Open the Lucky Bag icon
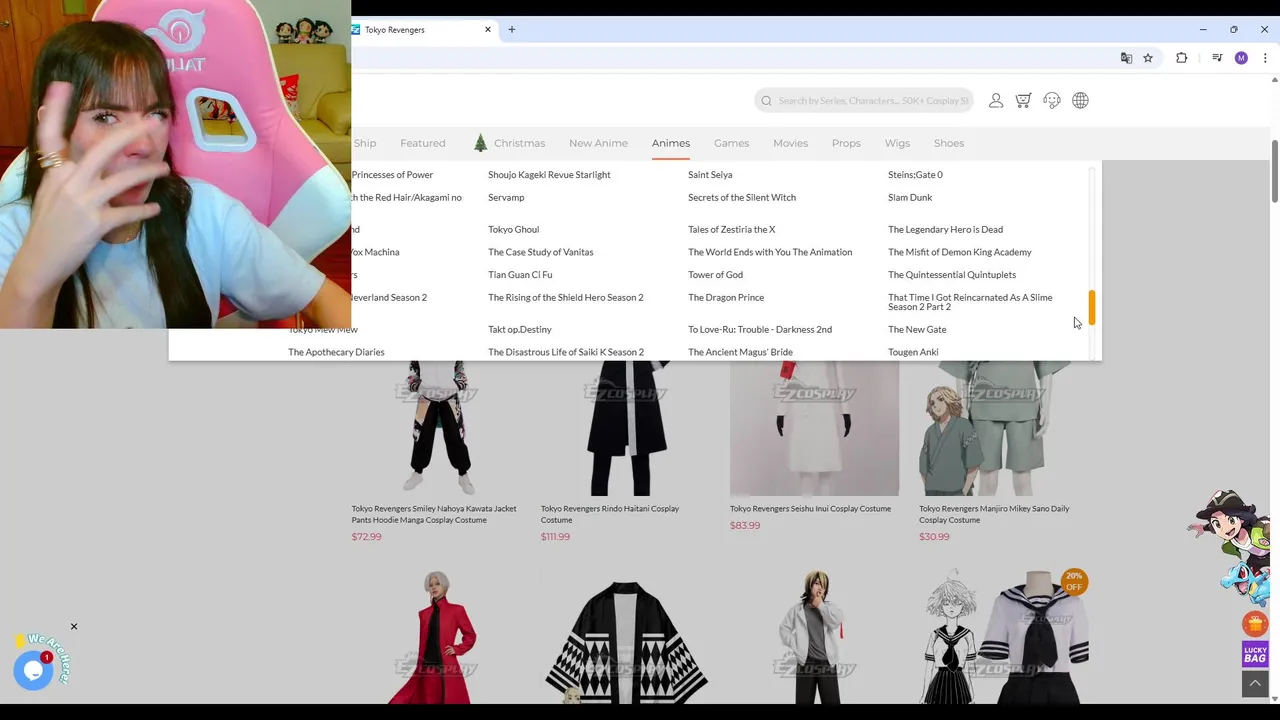The height and width of the screenshot is (720, 1280). click(x=1255, y=655)
